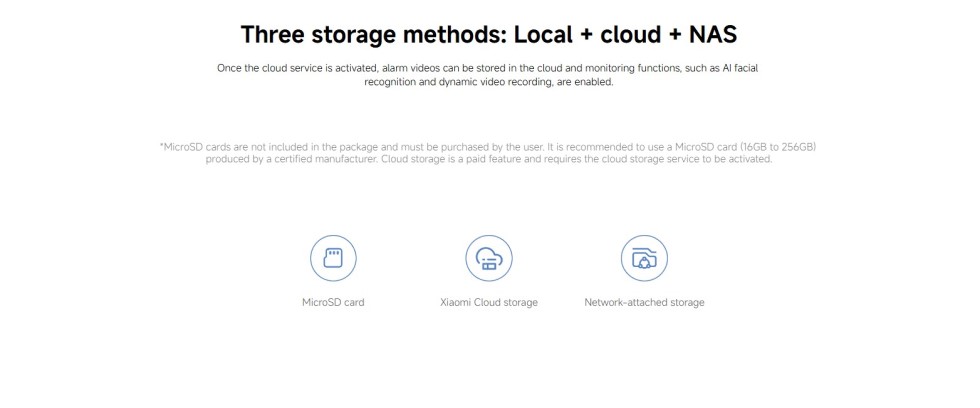Click the MicroSD card icon
The image size is (980, 408).
[x=333, y=260]
